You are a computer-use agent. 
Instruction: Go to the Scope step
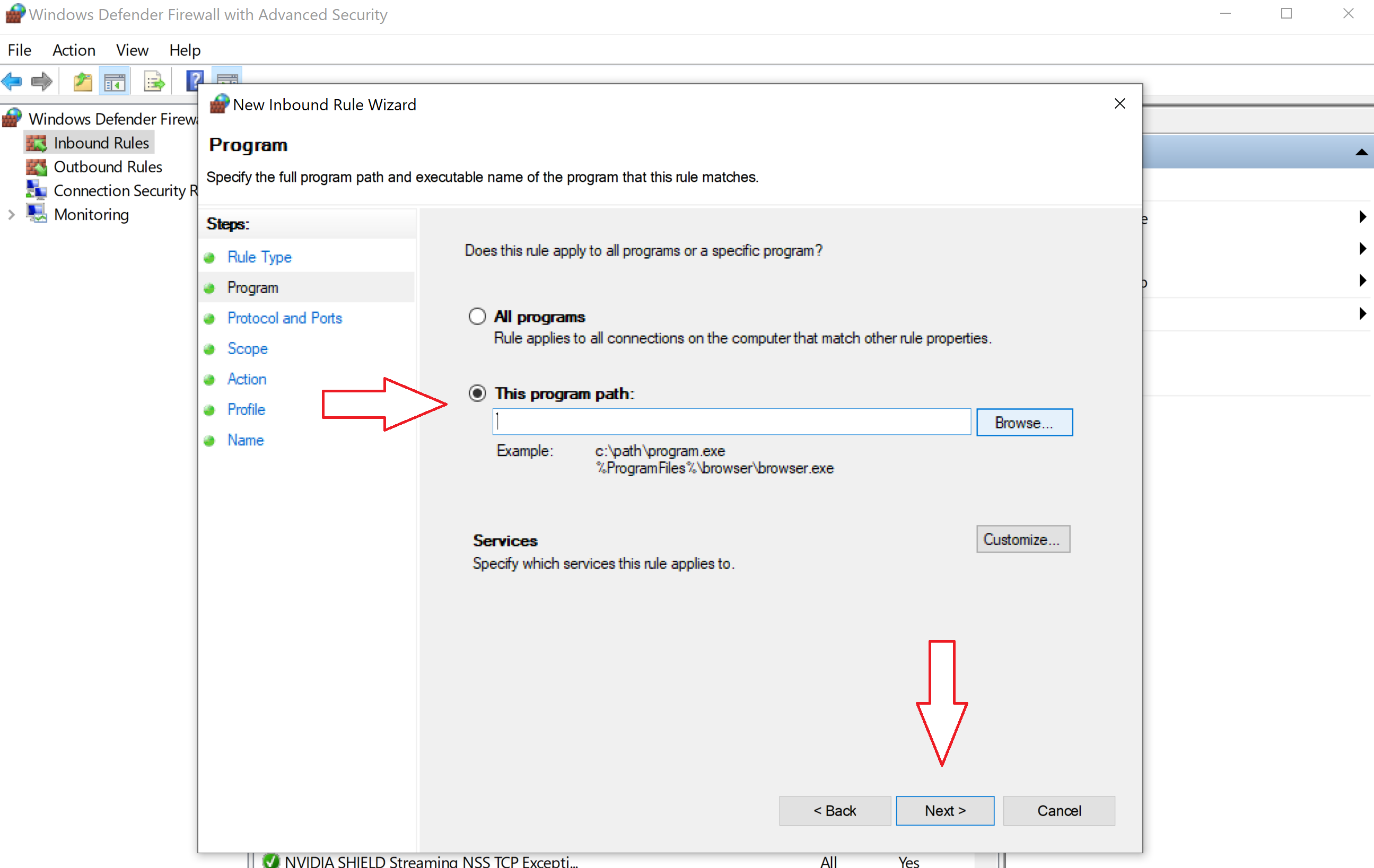pyautogui.click(x=247, y=348)
